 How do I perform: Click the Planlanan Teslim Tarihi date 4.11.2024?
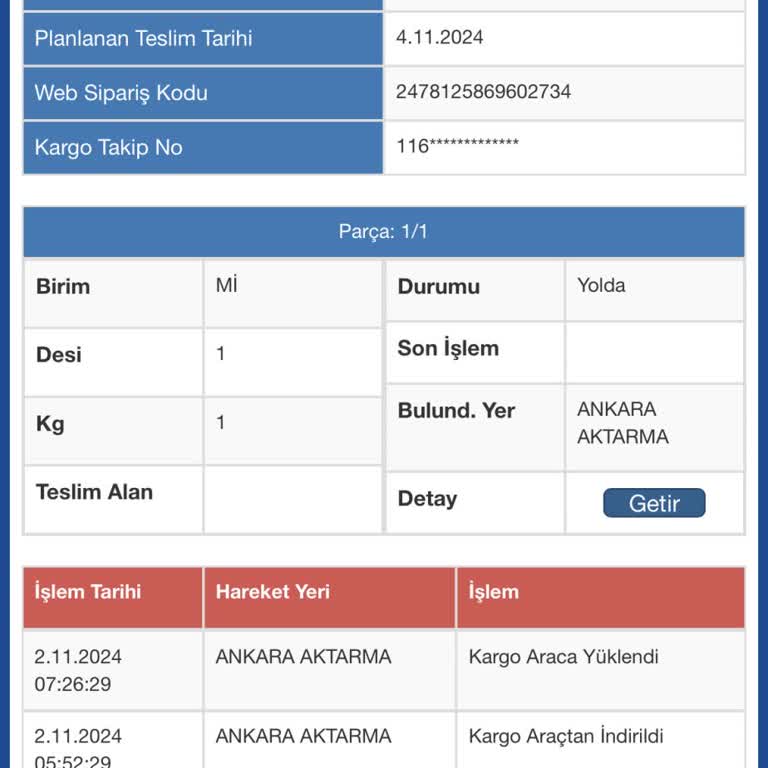439,37
